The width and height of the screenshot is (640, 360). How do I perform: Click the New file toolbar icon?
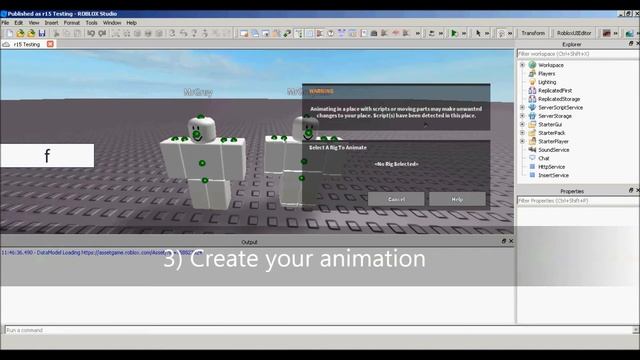[x=9, y=33]
